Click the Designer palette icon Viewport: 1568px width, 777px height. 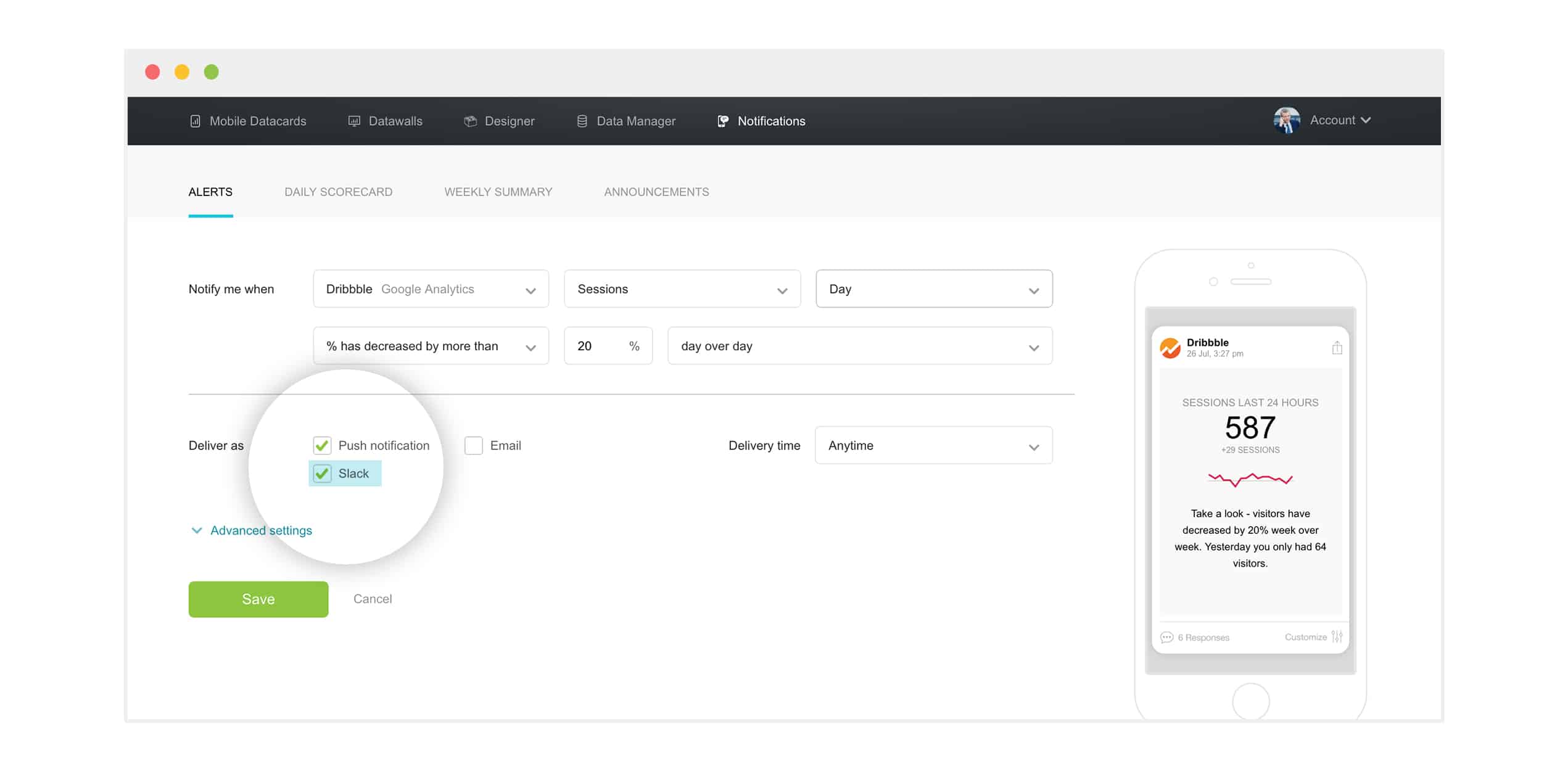471,121
